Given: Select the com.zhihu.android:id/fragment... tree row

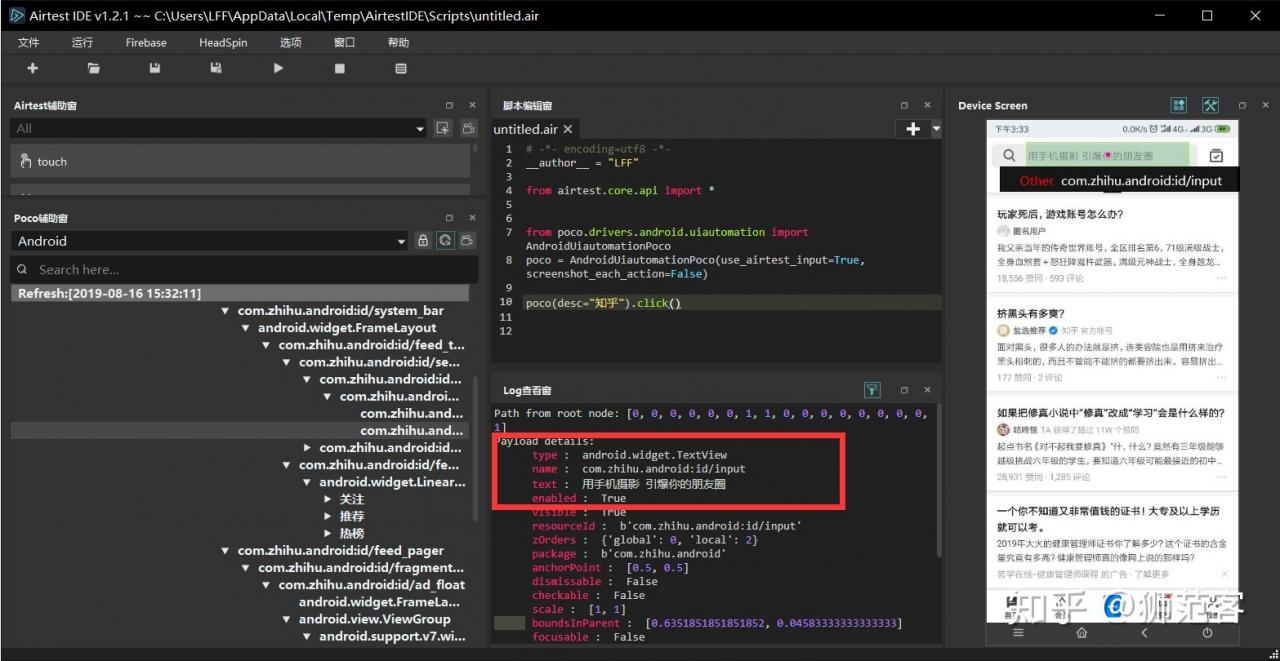Looking at the screenshot, I should click(x=361, y=567).
